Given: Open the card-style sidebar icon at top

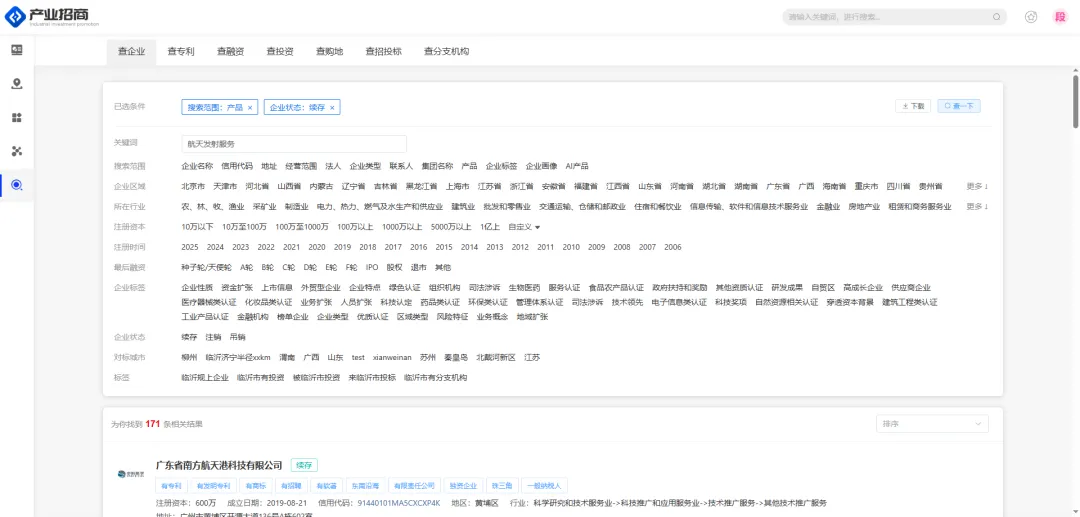Looking at the screenshot, I should click(x=17, y=50).
